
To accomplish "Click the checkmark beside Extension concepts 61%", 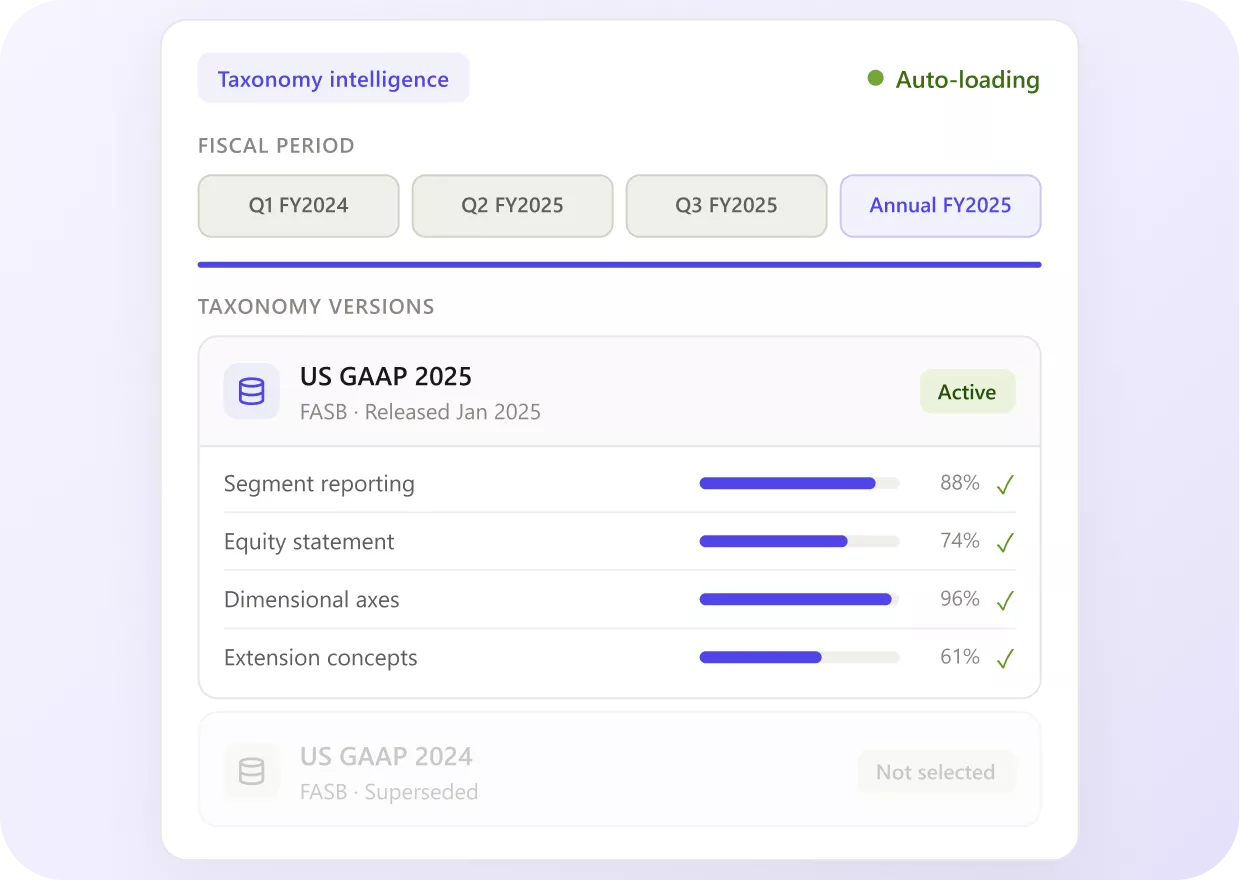I will [1005, 659].
